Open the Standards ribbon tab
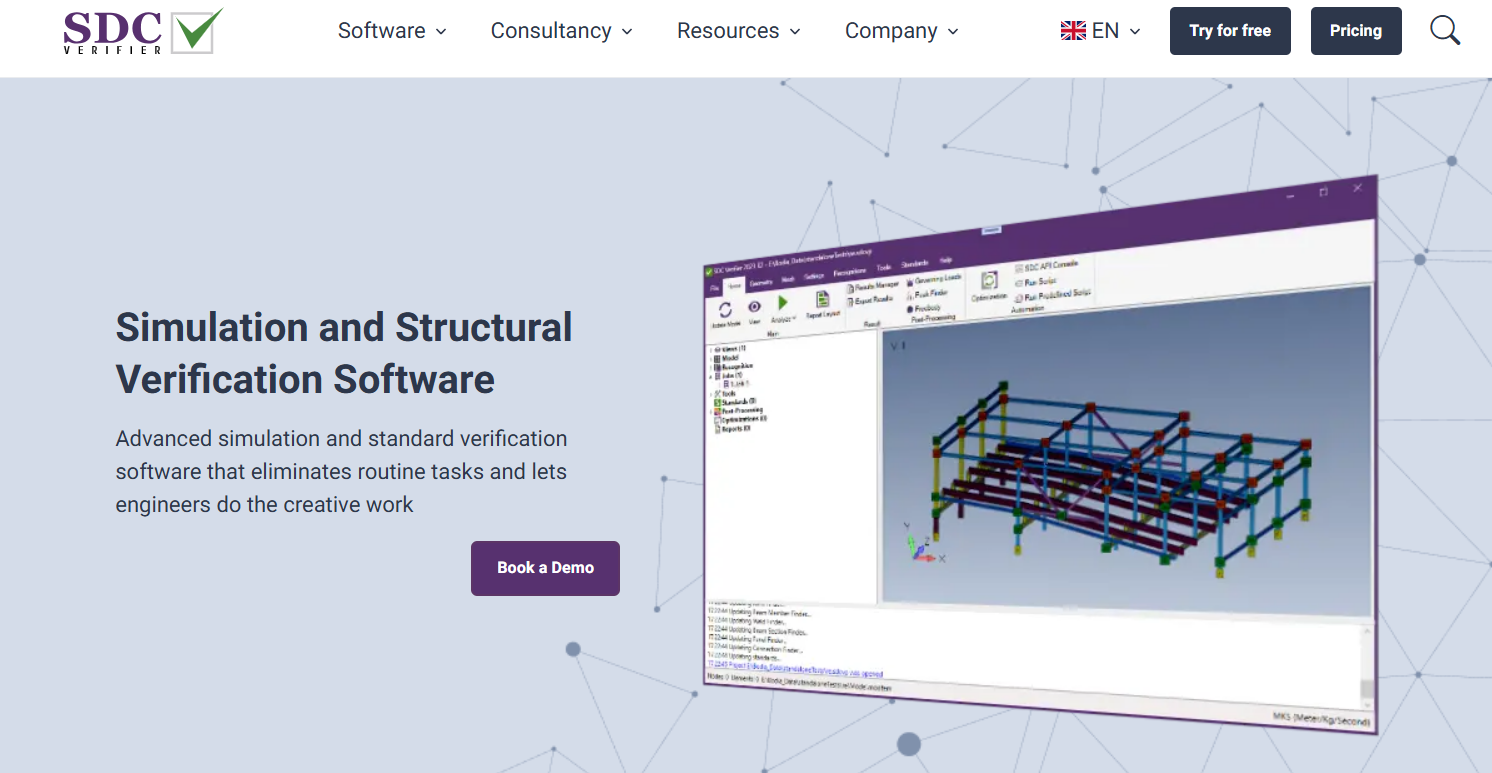Screen dimensions: 1492x773 point(914,264)
